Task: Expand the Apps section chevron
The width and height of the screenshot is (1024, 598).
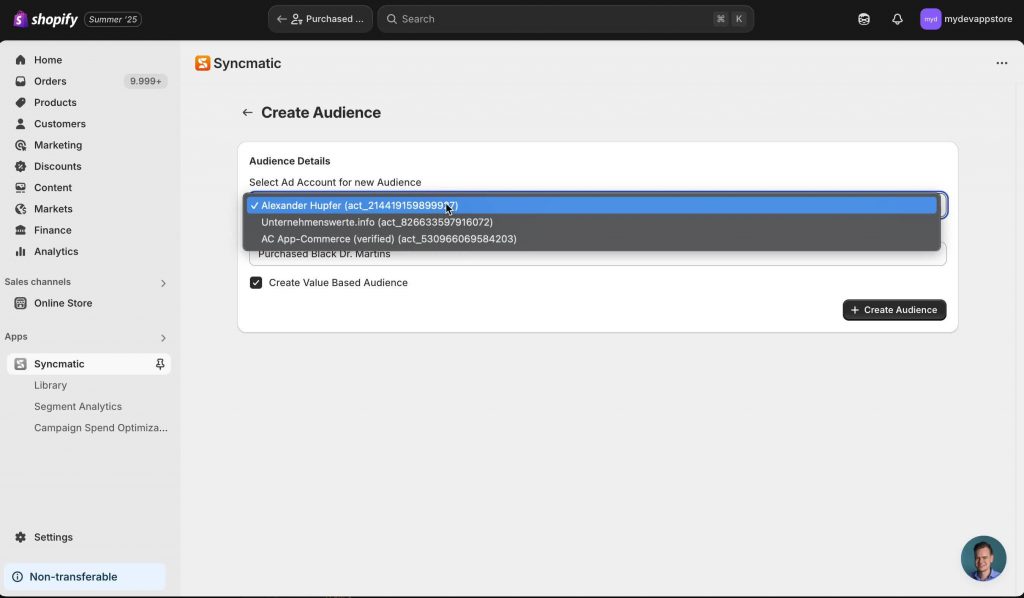Action: 163,338
